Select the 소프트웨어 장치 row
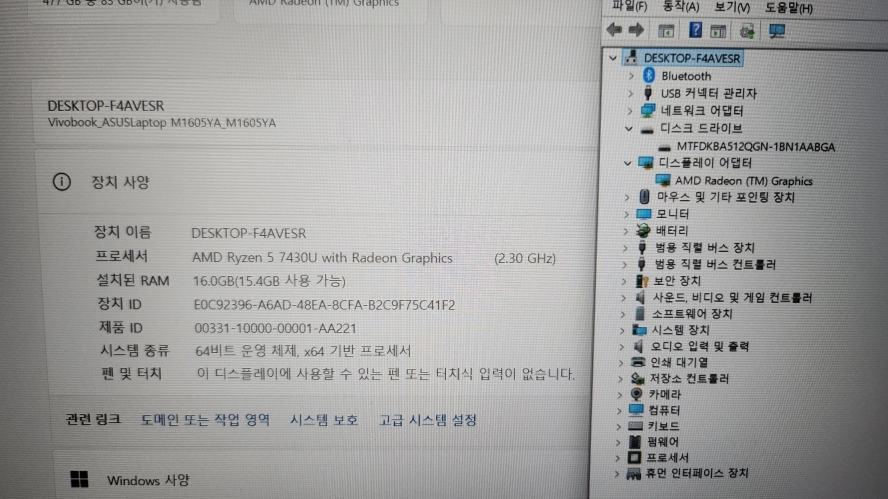888x499 pixels. (x=691, y=314)
